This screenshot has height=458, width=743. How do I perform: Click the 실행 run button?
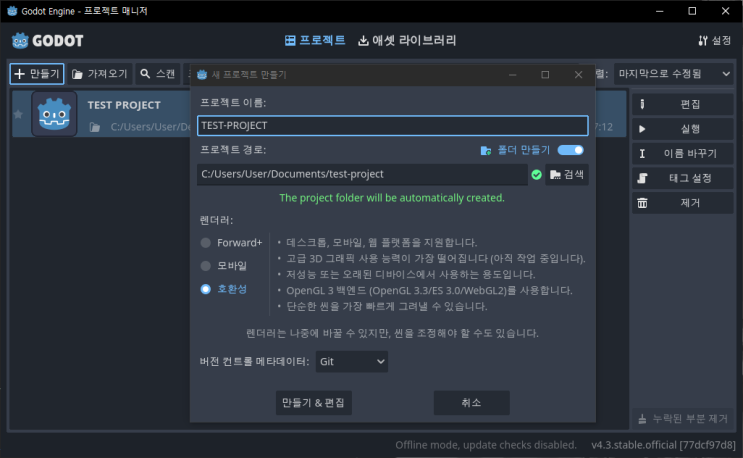click(682, 129)
